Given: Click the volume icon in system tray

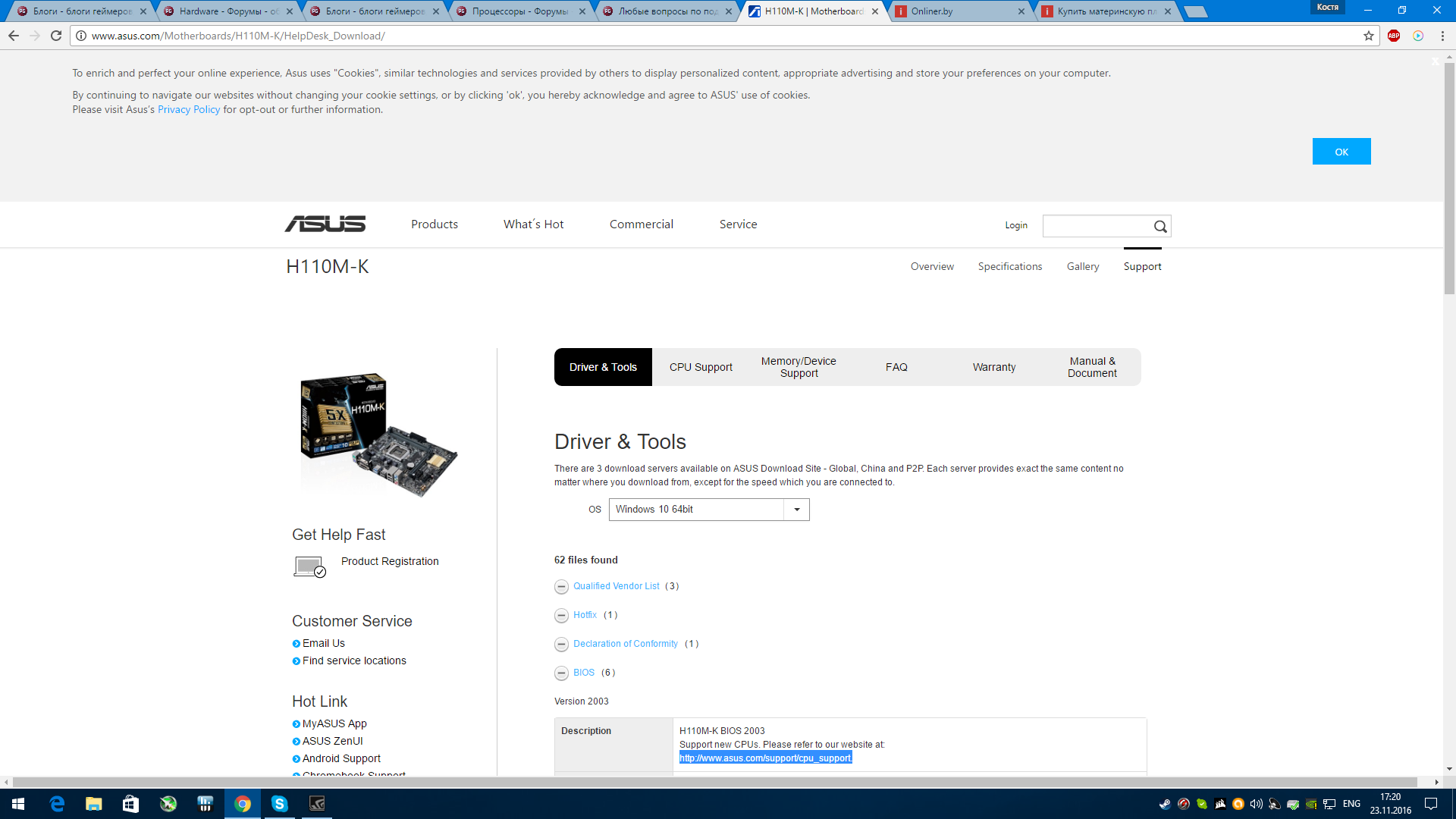Looking at the screenshot, I should point(1256,804).
